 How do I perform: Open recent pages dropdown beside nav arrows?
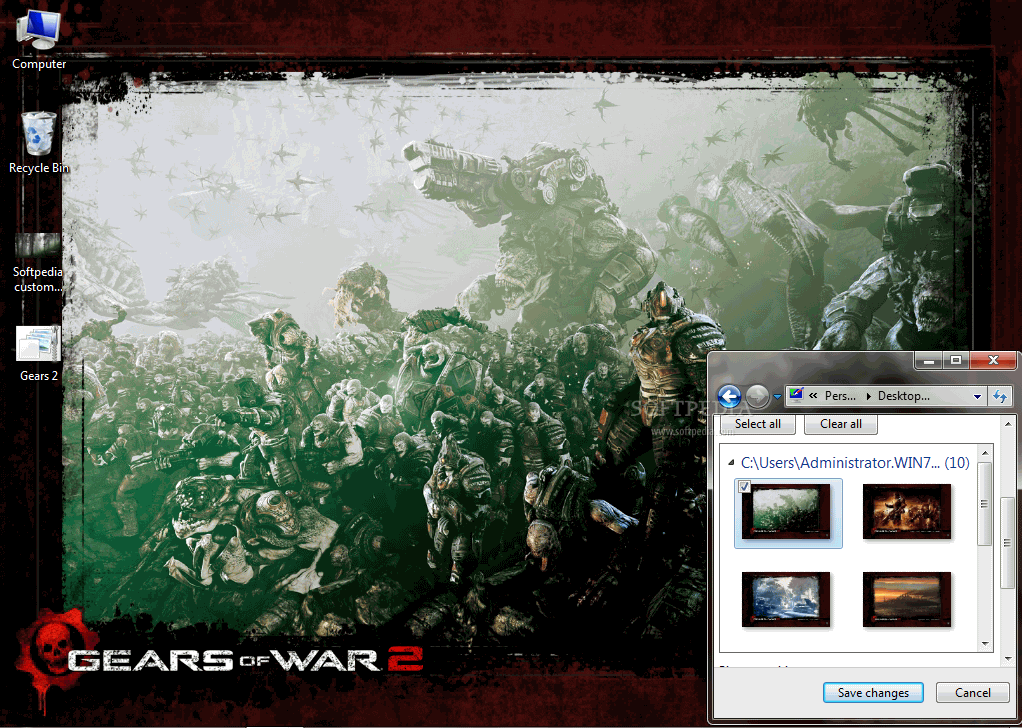point(777,396)
